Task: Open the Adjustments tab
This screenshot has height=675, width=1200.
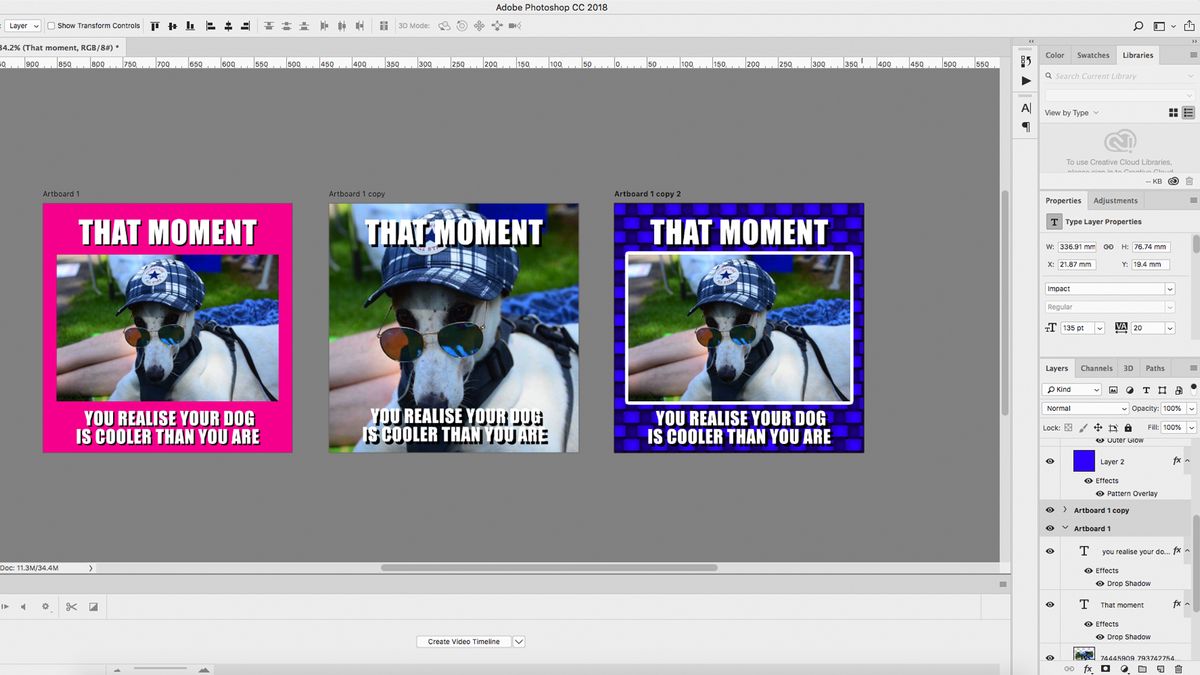Action: [1115, 200]
